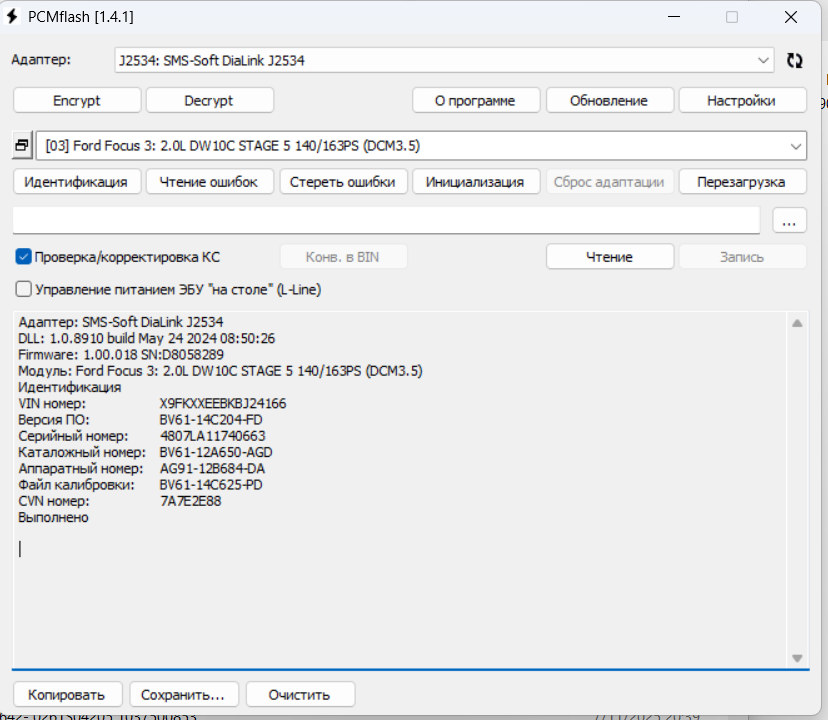Toggle the Проверка/корректировка КС checkbox
The height and width of the screenshot is (720, 828).
coord(24,257)
